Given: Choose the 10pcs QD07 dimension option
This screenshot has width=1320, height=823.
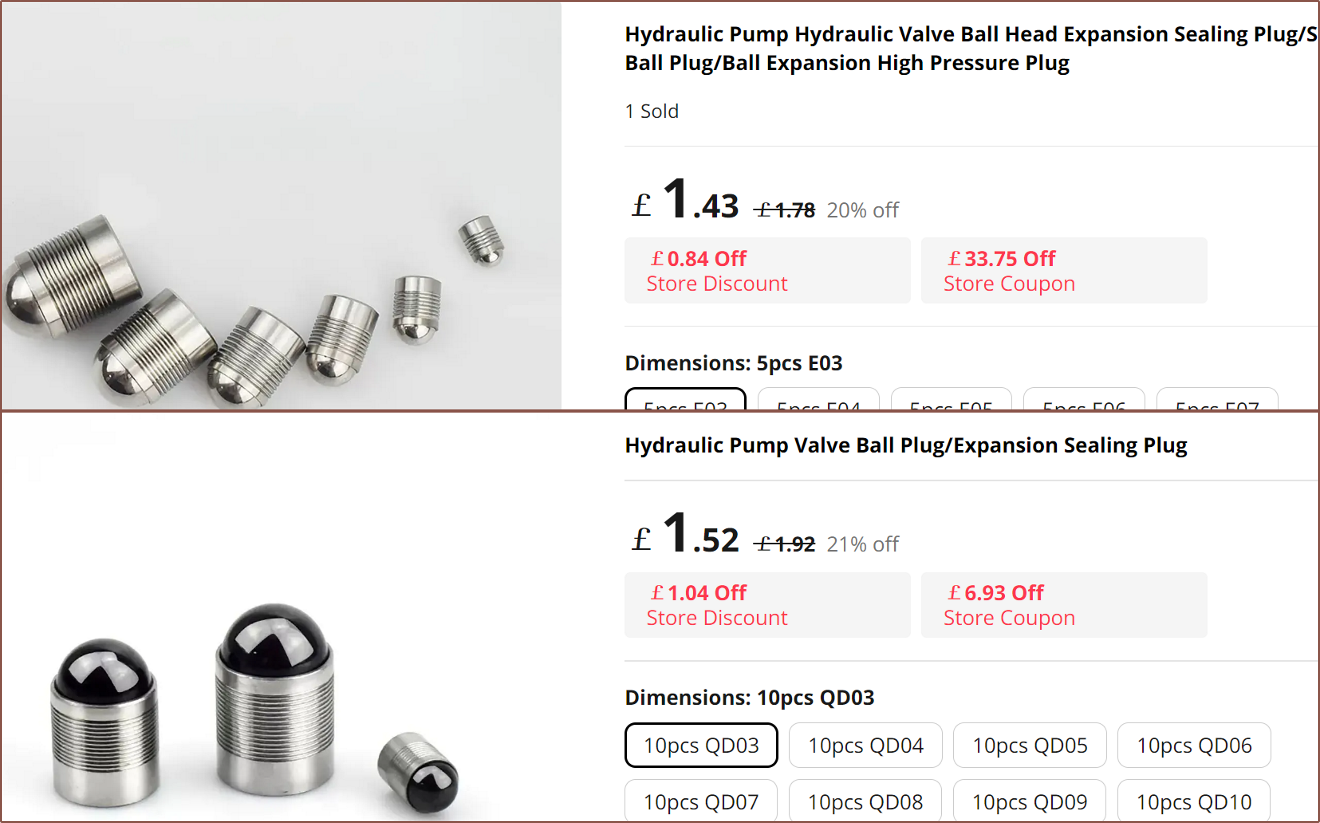Looking at the screenshot, I should (701, 801).
